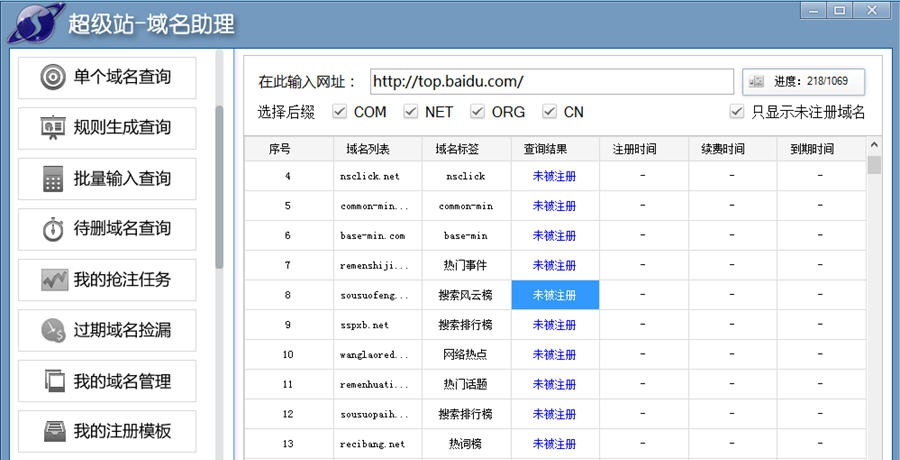Select domain common-min... cell
900x460 pixels.
[378, 206]
